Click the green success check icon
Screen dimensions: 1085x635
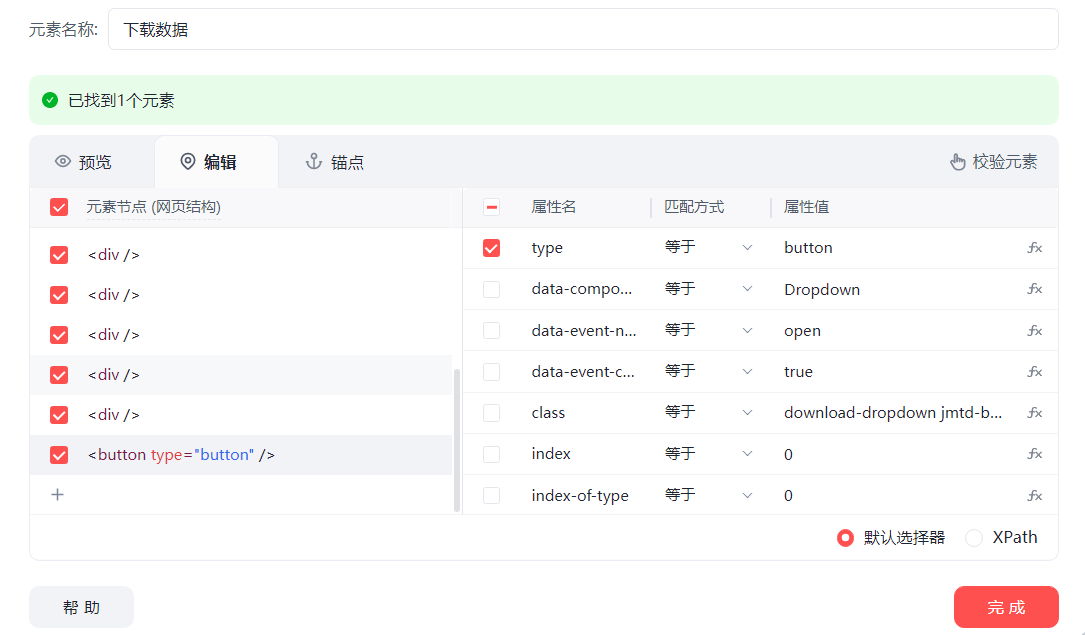[x=50, y=100]
